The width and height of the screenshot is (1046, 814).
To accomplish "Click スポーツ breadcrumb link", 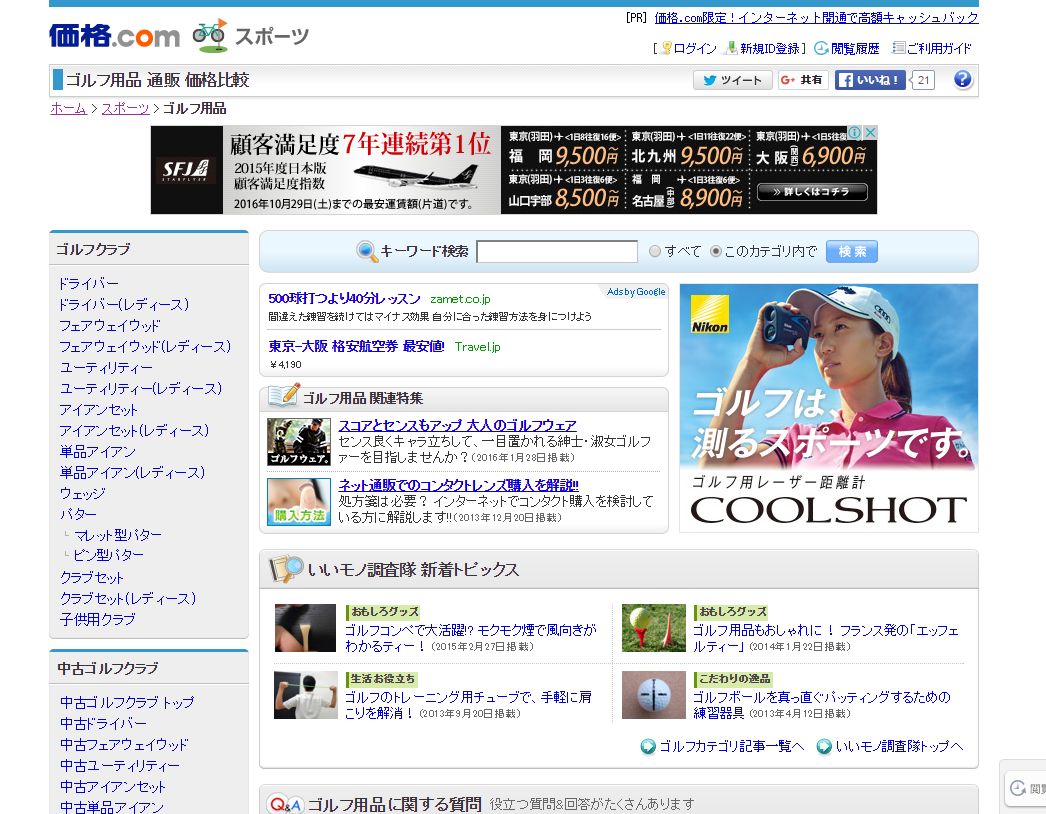I will click(x=125, y=108).
